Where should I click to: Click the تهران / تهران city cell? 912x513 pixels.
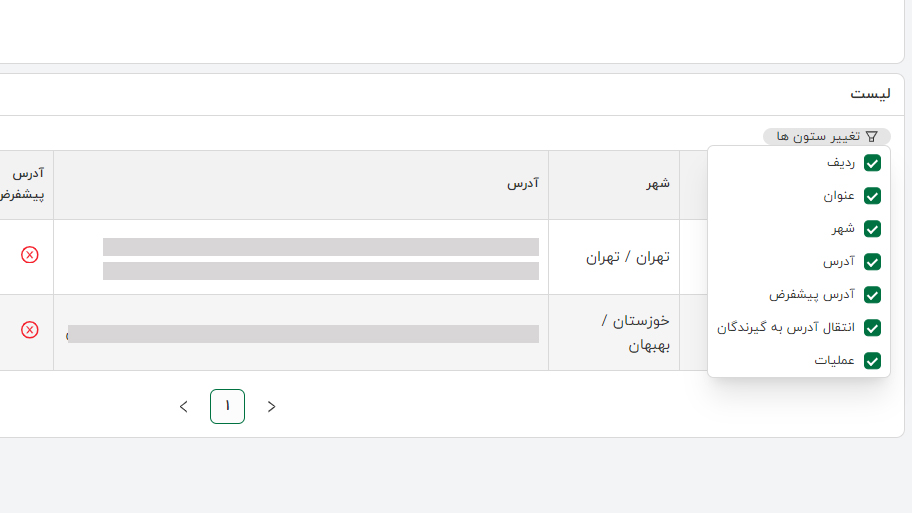click(627, 257)
